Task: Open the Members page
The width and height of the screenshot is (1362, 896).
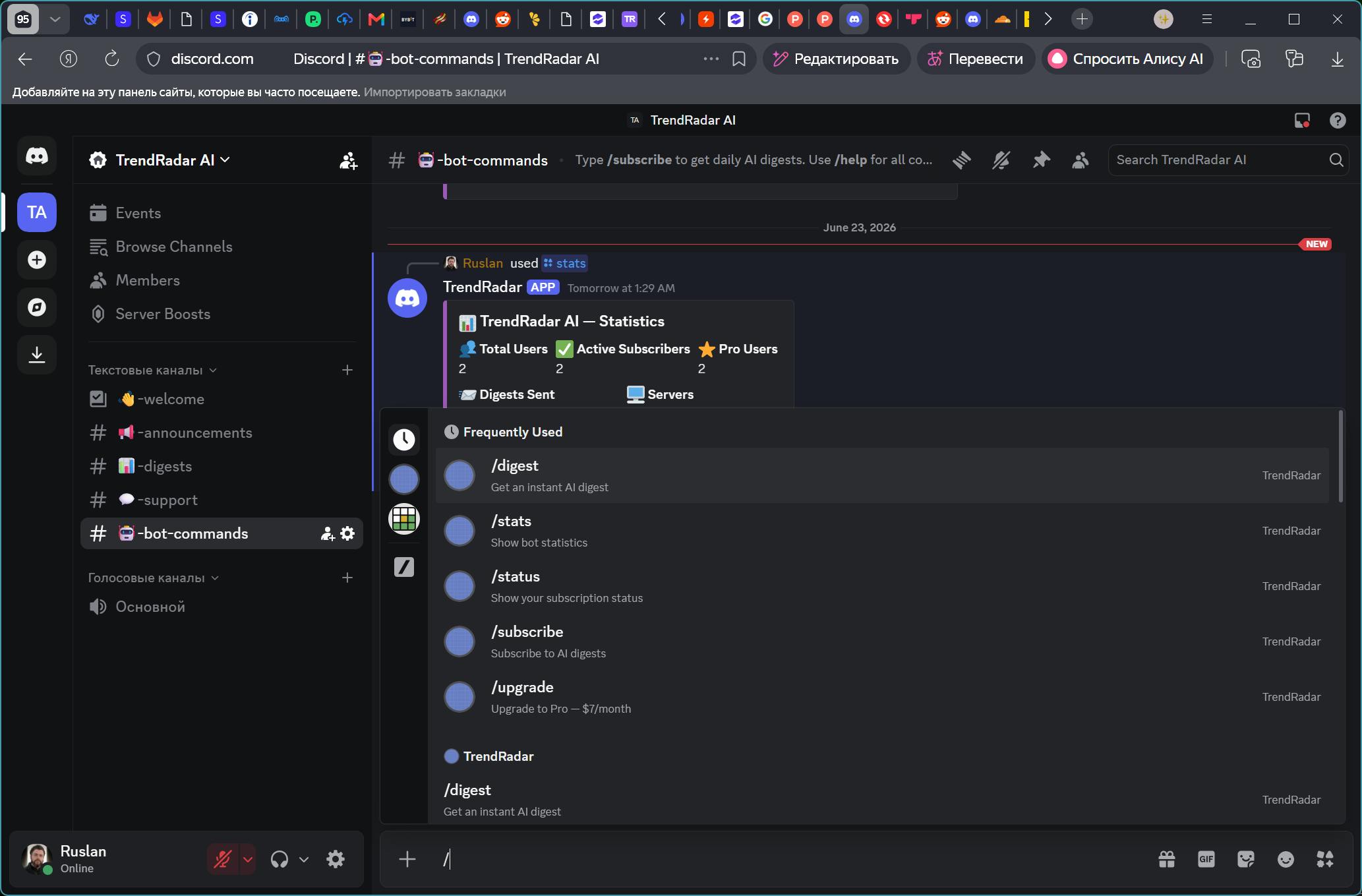Action: 222,280
